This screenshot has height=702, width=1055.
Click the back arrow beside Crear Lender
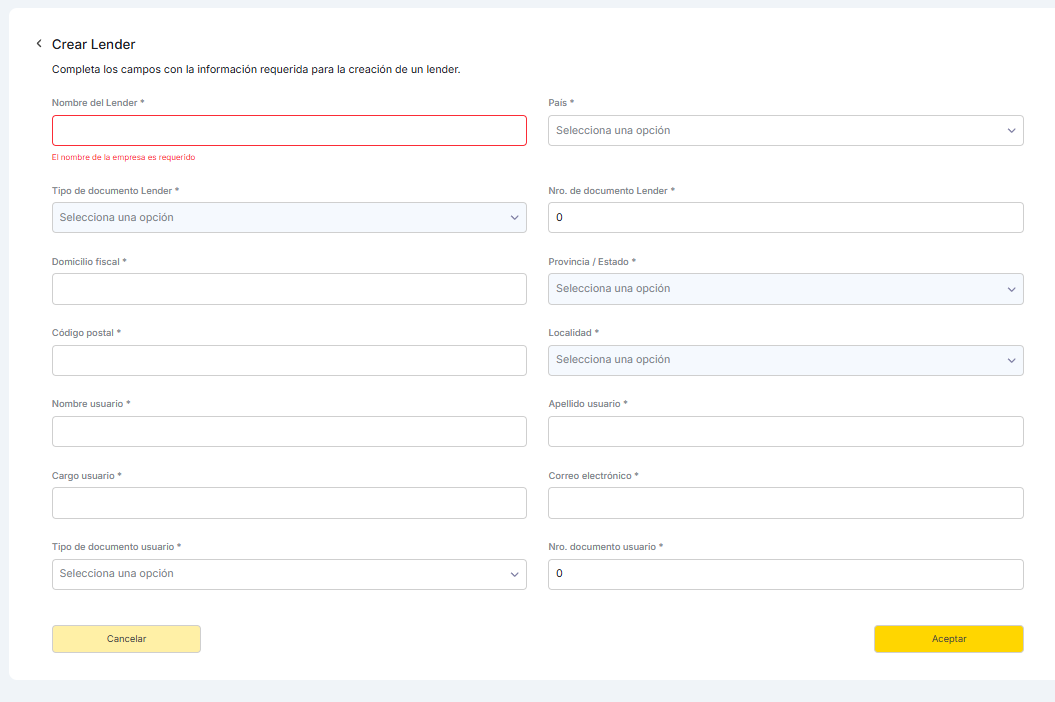[39, 44]
